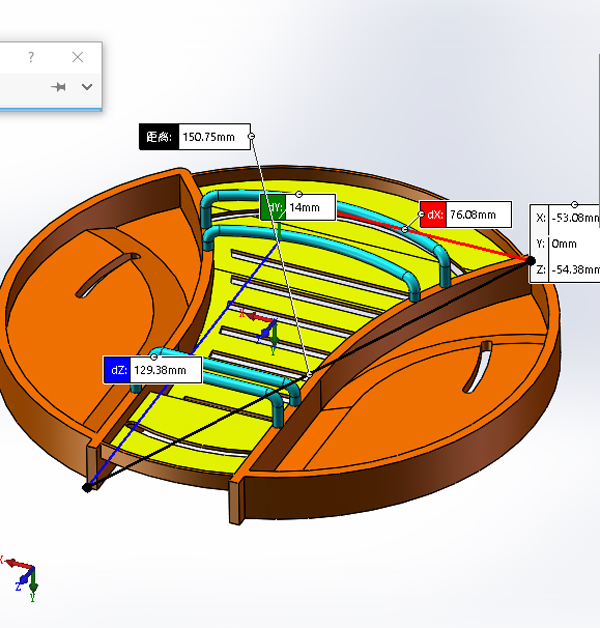Select the 76.08mm dX value
Viewport: 600px width, 628px height.
tap(470, 214)
